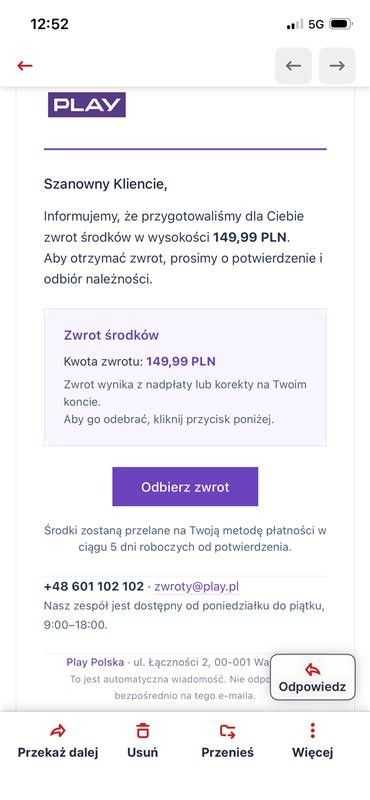Tap the Przenieś label in bottom bar
The image size is (370, 800).
(228, 752)
